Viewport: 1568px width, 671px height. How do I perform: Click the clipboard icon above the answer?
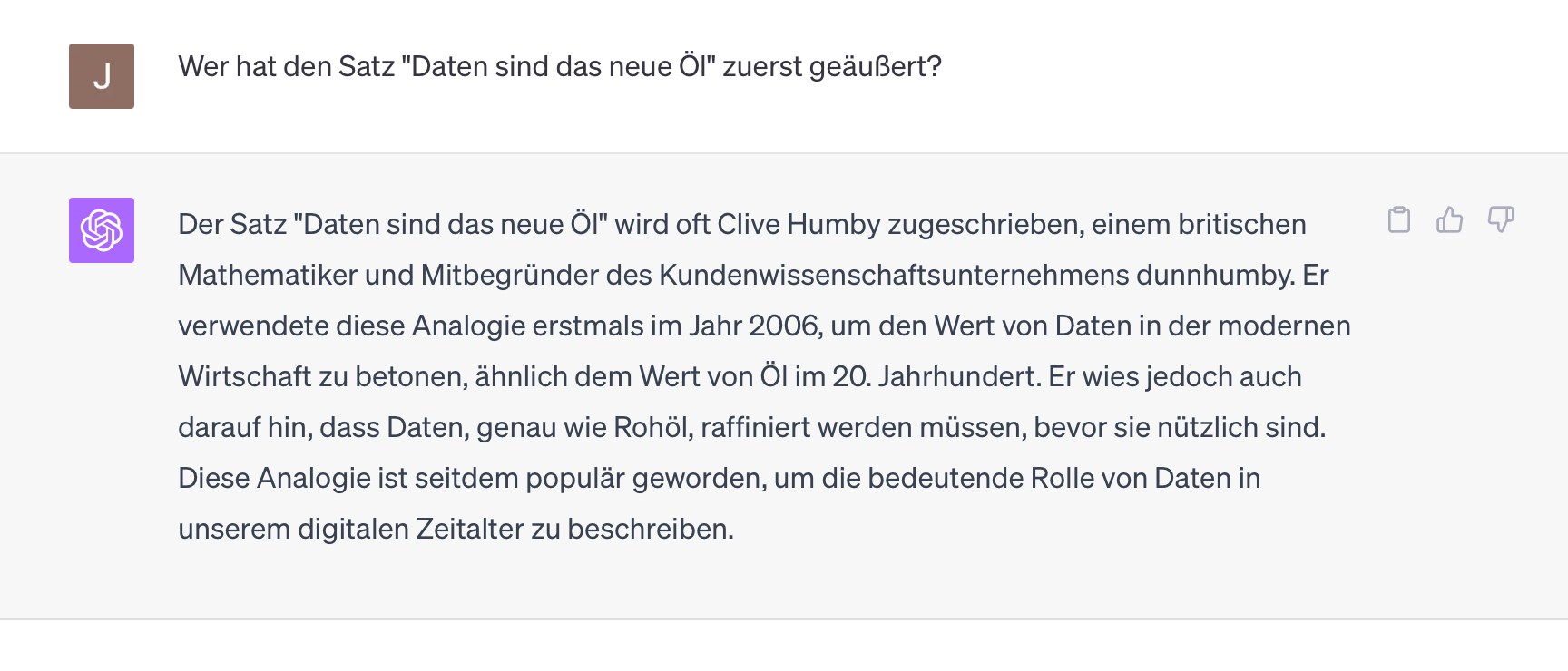click(1400, 220)
